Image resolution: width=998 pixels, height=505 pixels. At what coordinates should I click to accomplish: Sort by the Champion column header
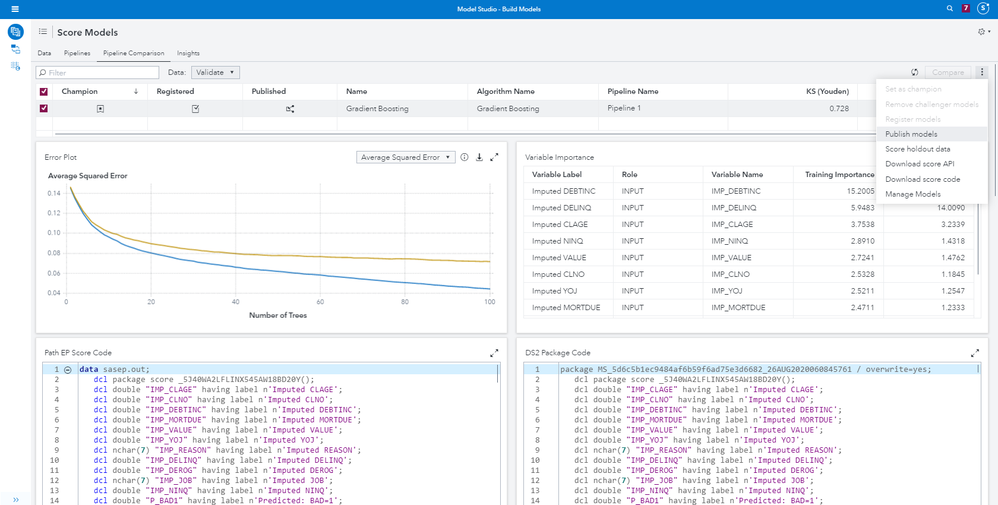click(80, 91)
